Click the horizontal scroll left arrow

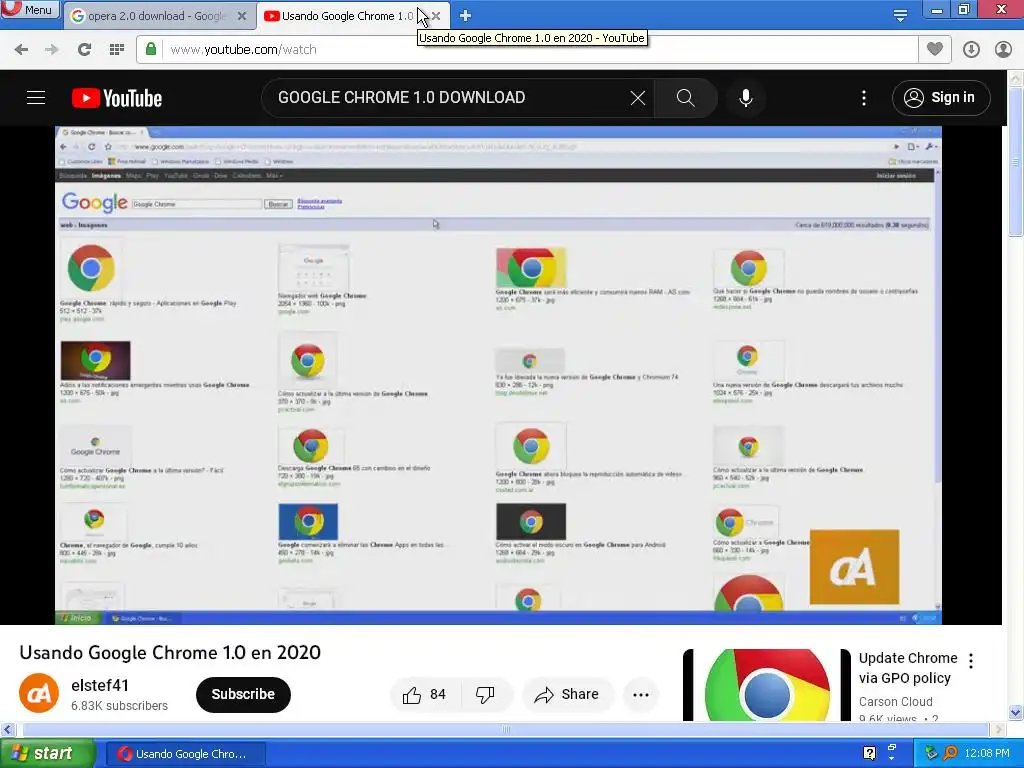pos(7,729)
